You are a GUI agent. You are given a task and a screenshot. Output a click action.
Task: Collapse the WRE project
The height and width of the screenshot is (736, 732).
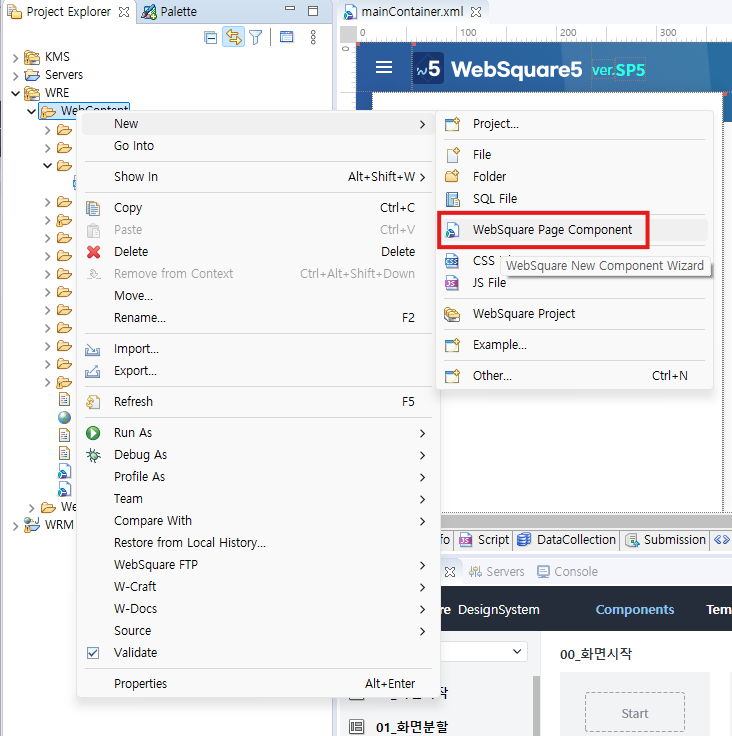point(15,93)
